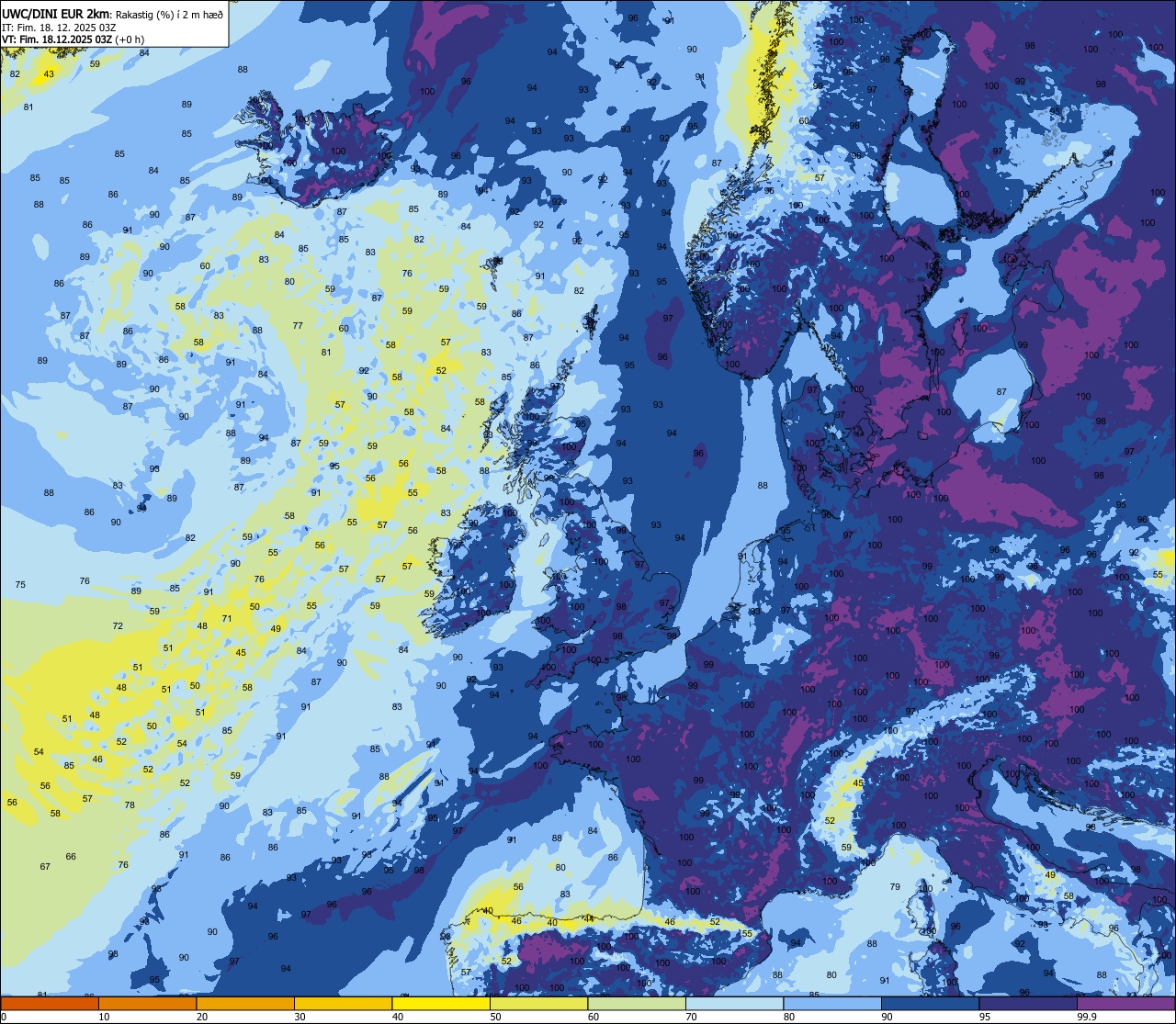
Task: Click the humidity value 67 in the lower-left ocean
Action: pos(45,867)
